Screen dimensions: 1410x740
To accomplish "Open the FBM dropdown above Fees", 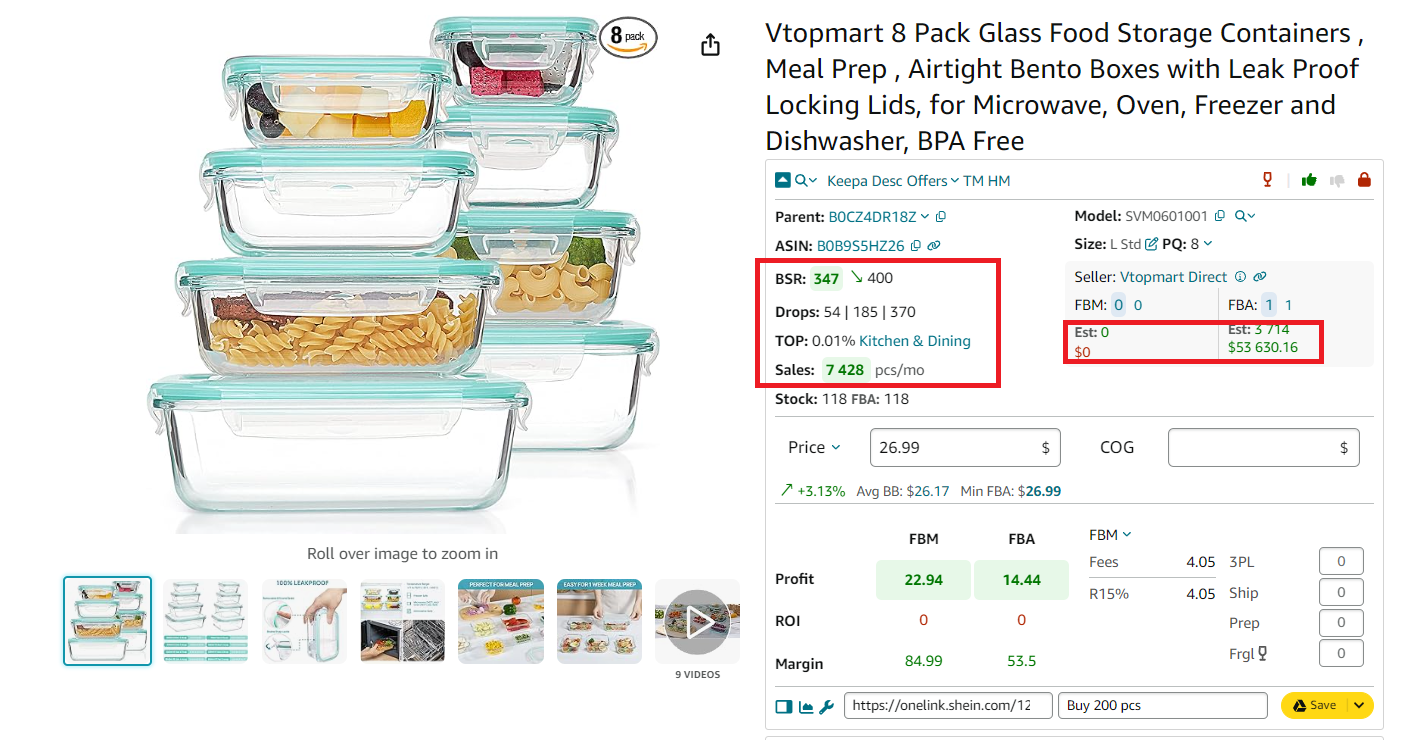I will coord(1110,534).
